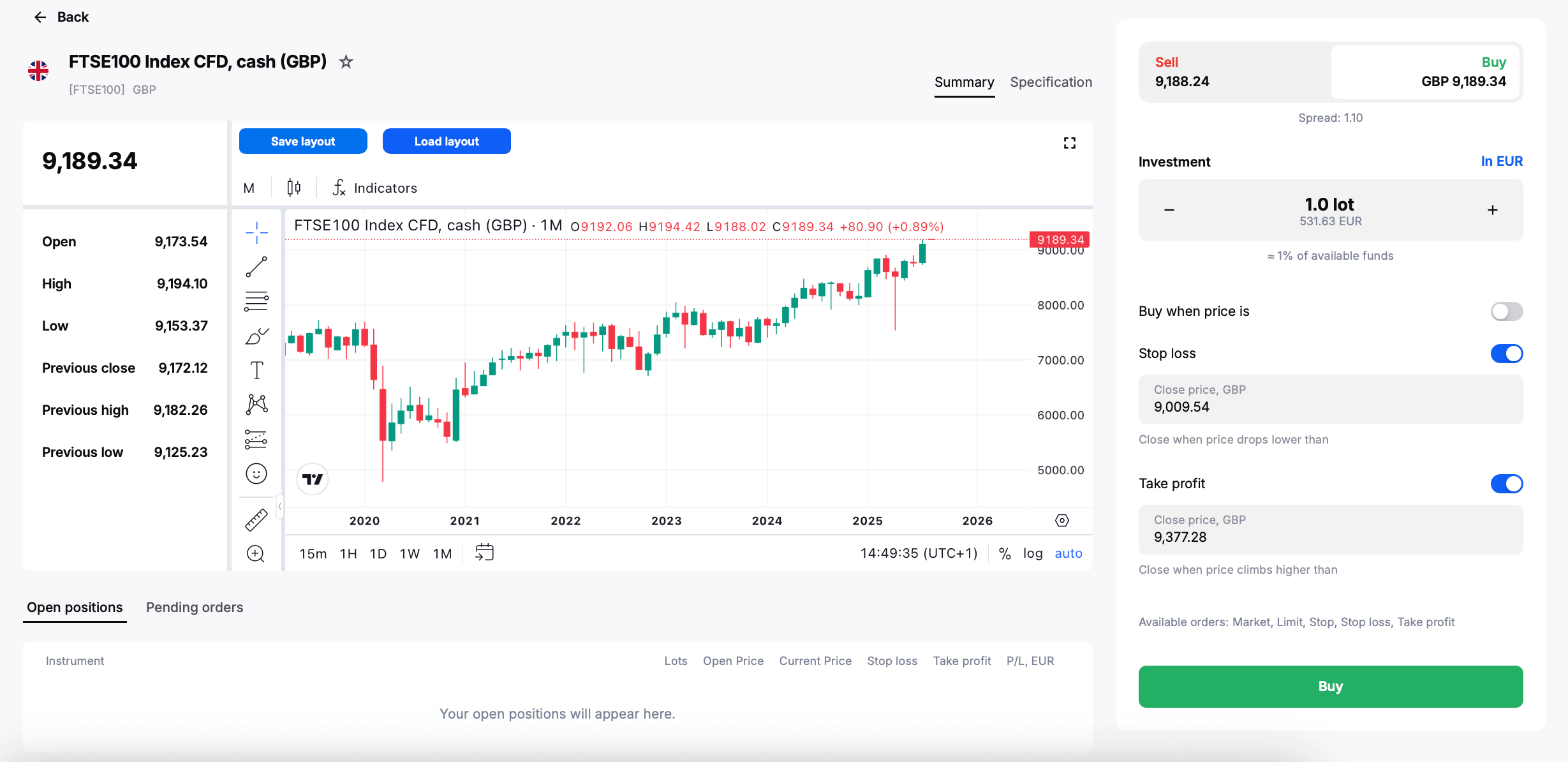Toggle log scale on chart
This screenshot has width=1568, height=762.
coord(1033,553)
